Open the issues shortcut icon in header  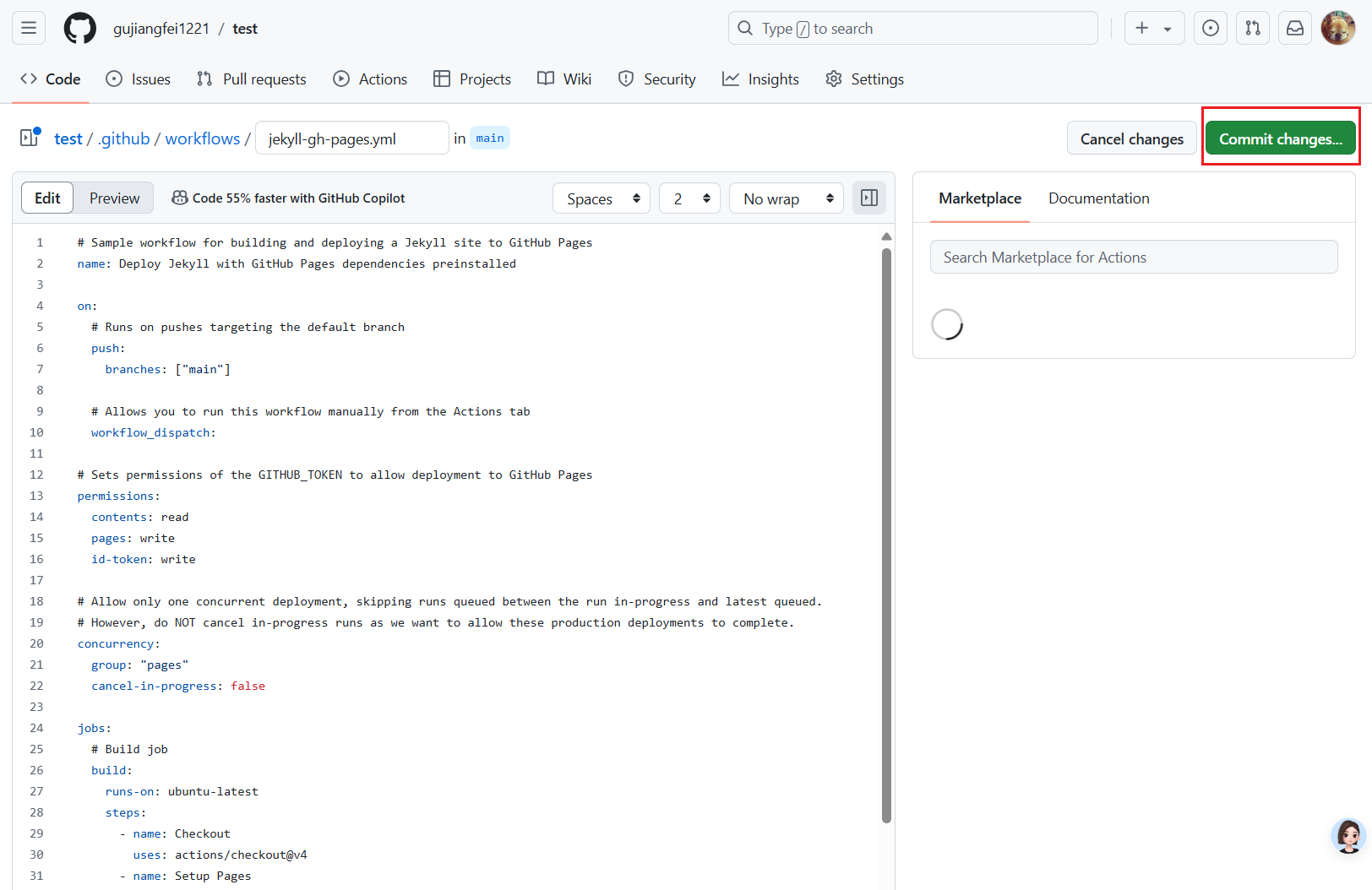[x=1210, y=28]
